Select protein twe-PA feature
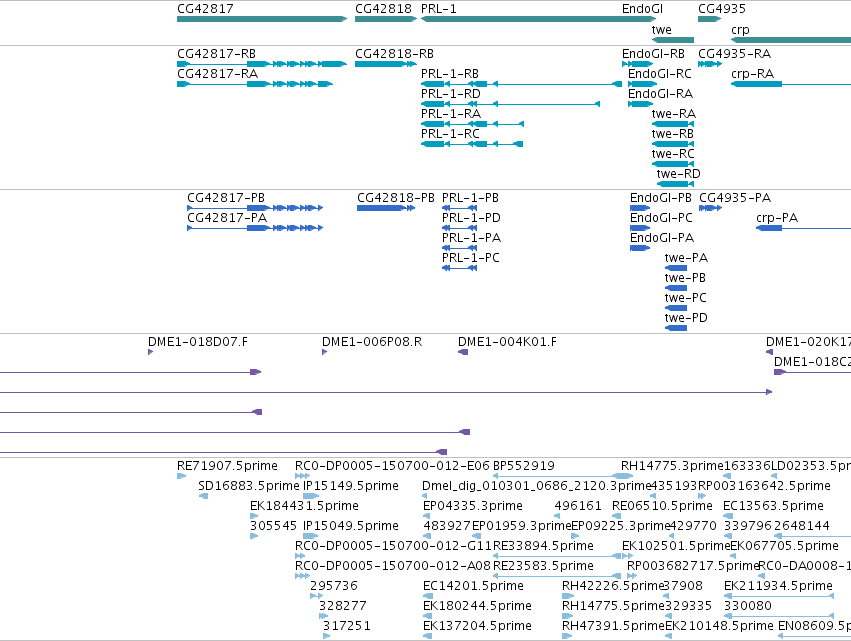This screenshot has height=641, width=851. [676, 268]
